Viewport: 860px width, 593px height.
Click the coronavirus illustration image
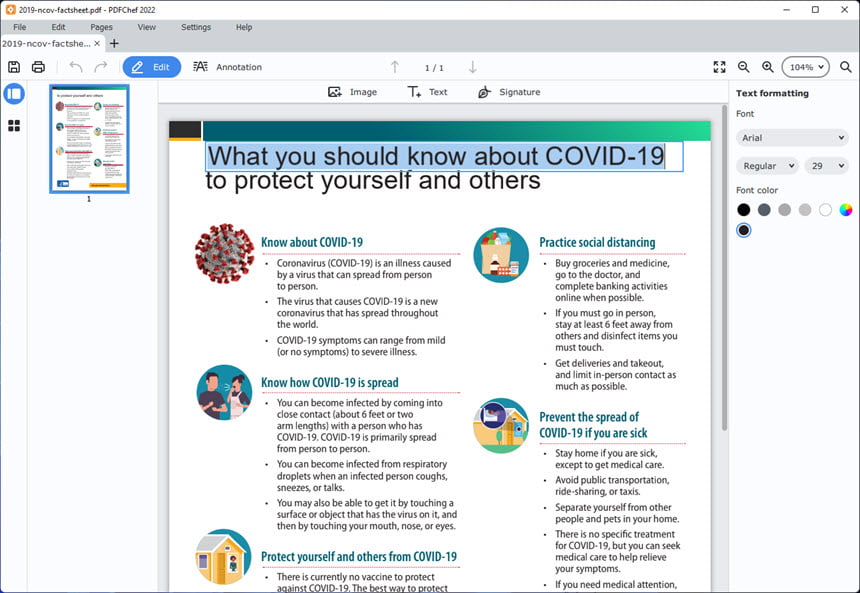point(225,253)
